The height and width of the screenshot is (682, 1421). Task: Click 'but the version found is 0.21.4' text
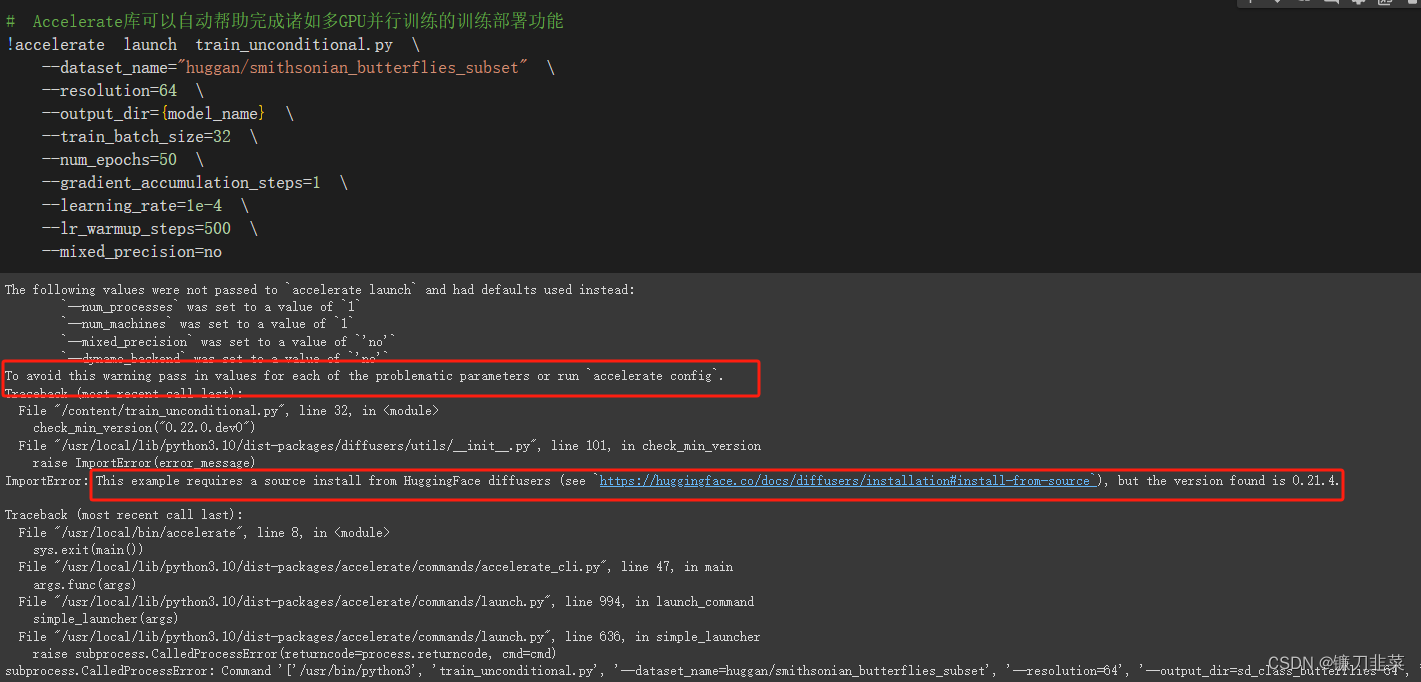coord(1228,481)
